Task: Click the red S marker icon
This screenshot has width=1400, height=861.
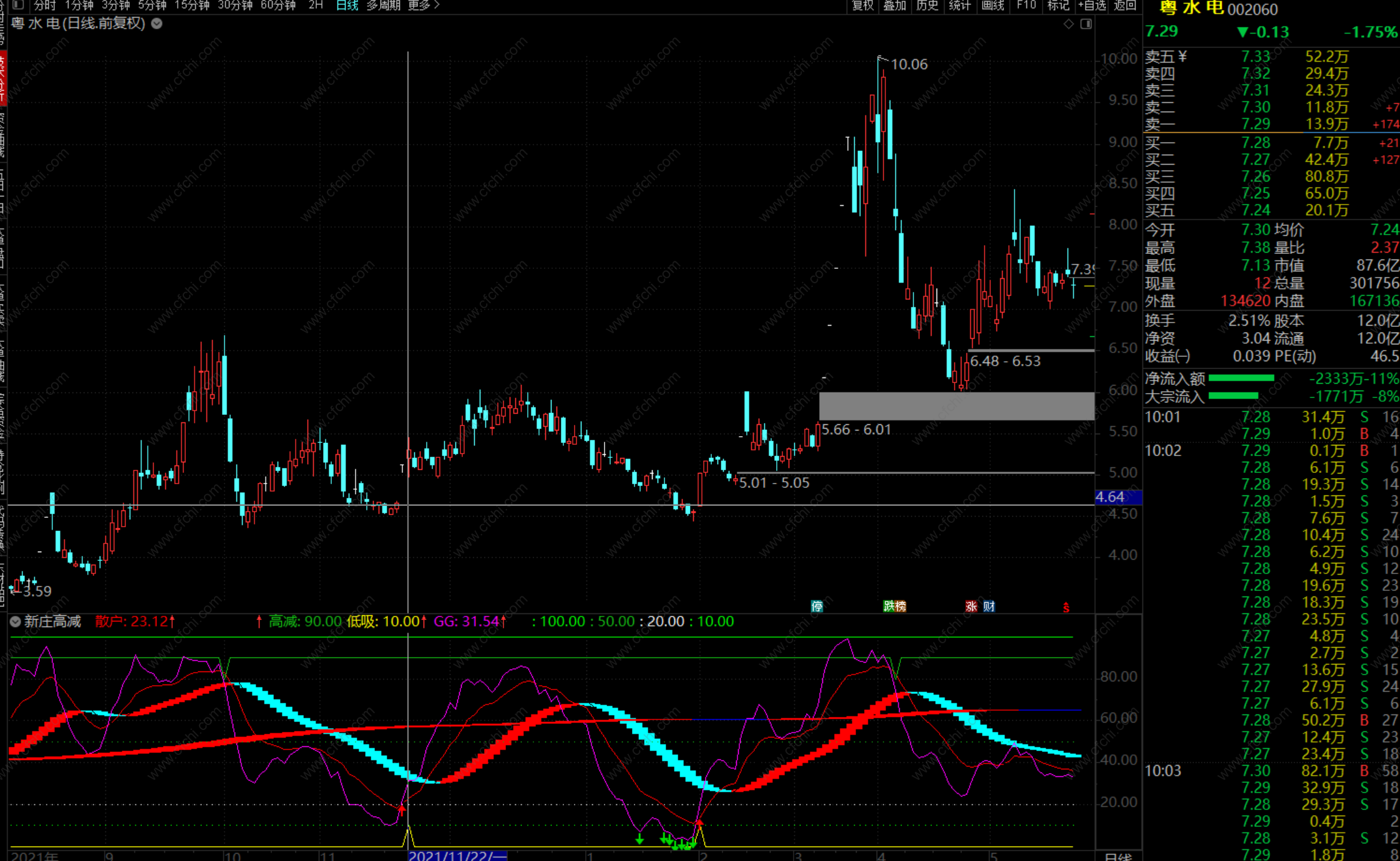Action: (1066, 607)
